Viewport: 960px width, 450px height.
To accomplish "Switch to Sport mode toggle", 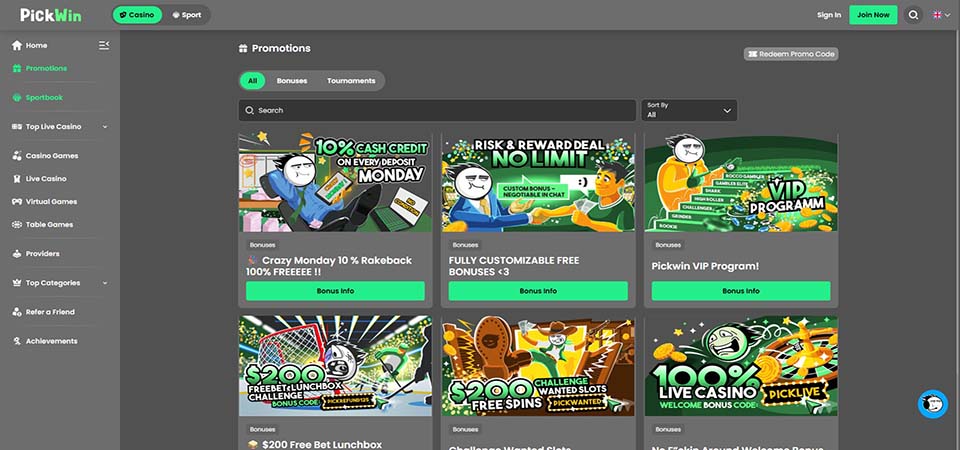I will 187,15.
